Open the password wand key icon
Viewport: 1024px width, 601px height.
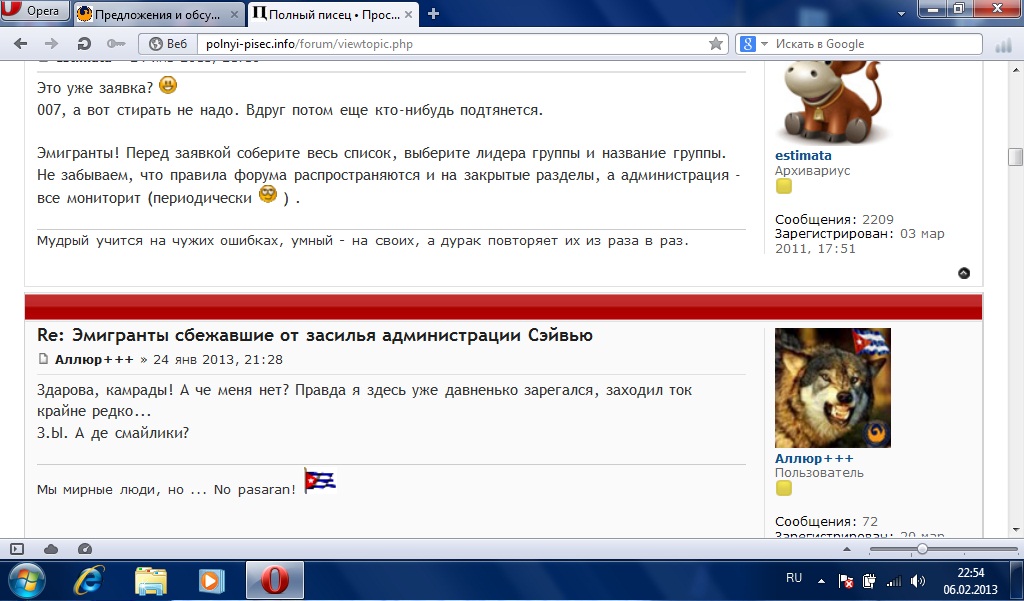tap(116, 44)
